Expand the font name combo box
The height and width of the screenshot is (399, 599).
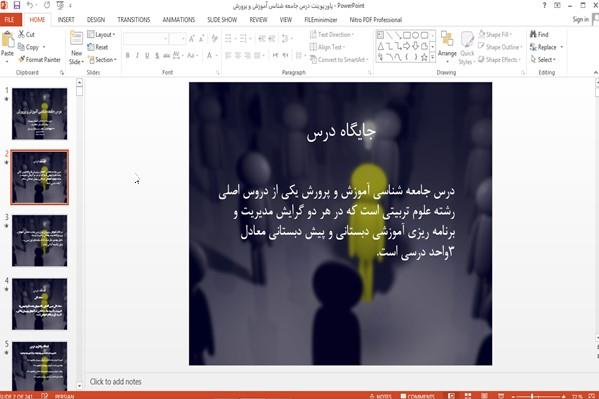click(x=165, y=38)
